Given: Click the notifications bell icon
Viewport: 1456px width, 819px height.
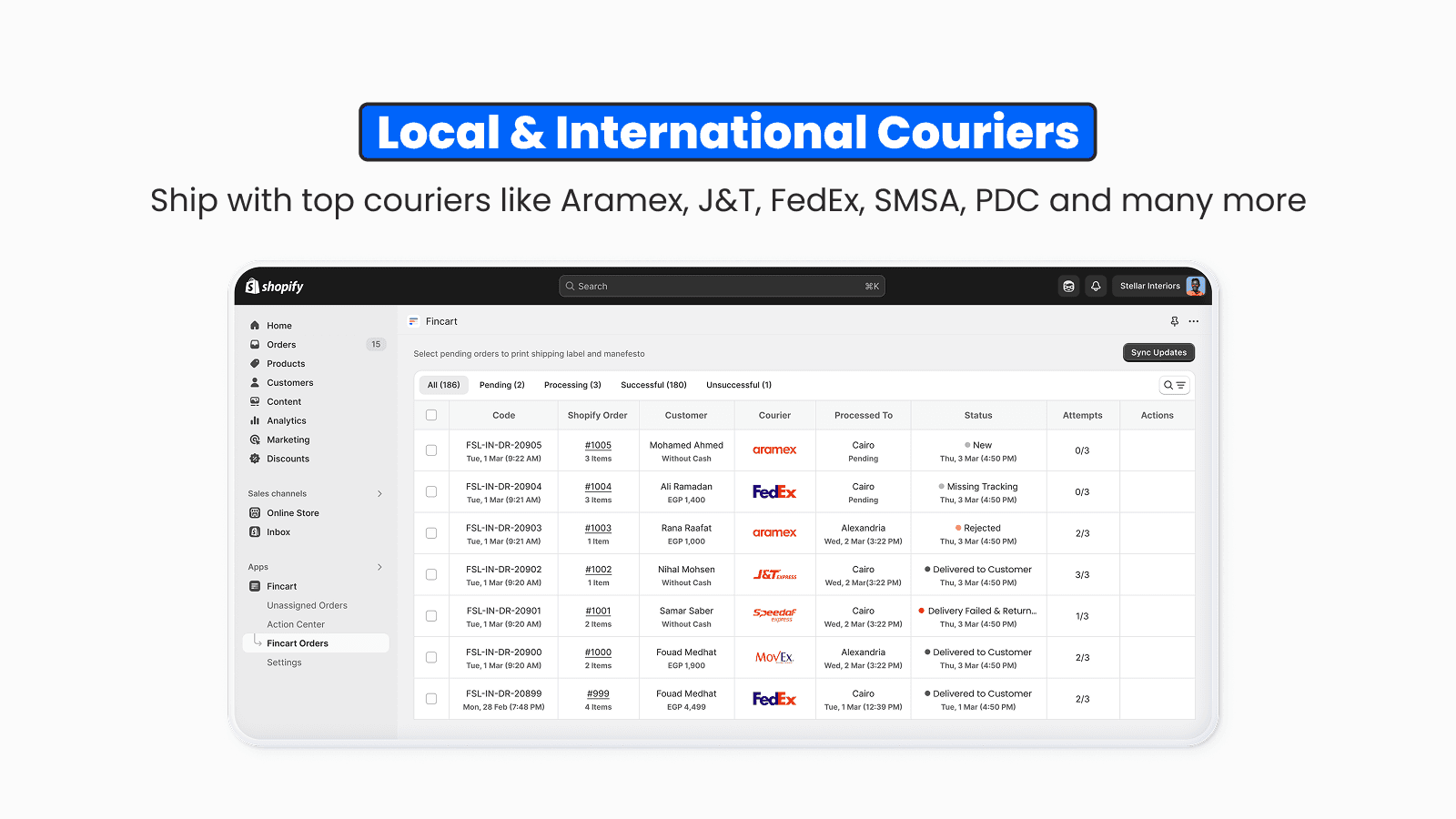Looking at the screenshot, I should pos(1096,285).
